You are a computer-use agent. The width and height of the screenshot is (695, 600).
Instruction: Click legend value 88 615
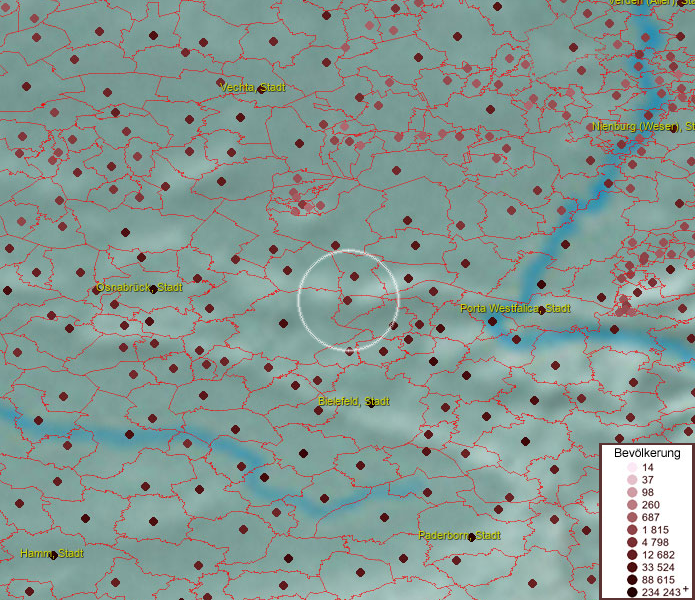pos(658,580)
